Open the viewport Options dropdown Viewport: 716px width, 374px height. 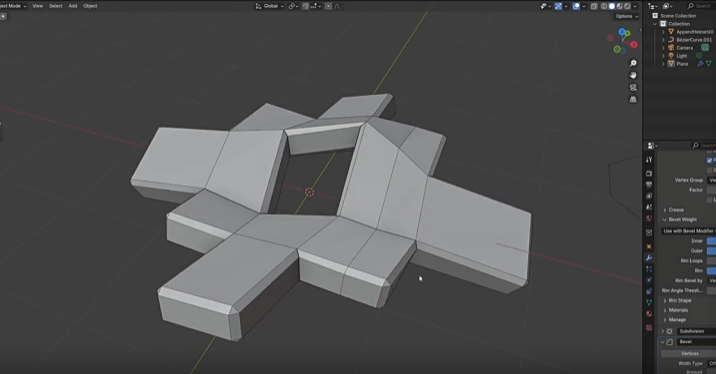click(626, 16)
